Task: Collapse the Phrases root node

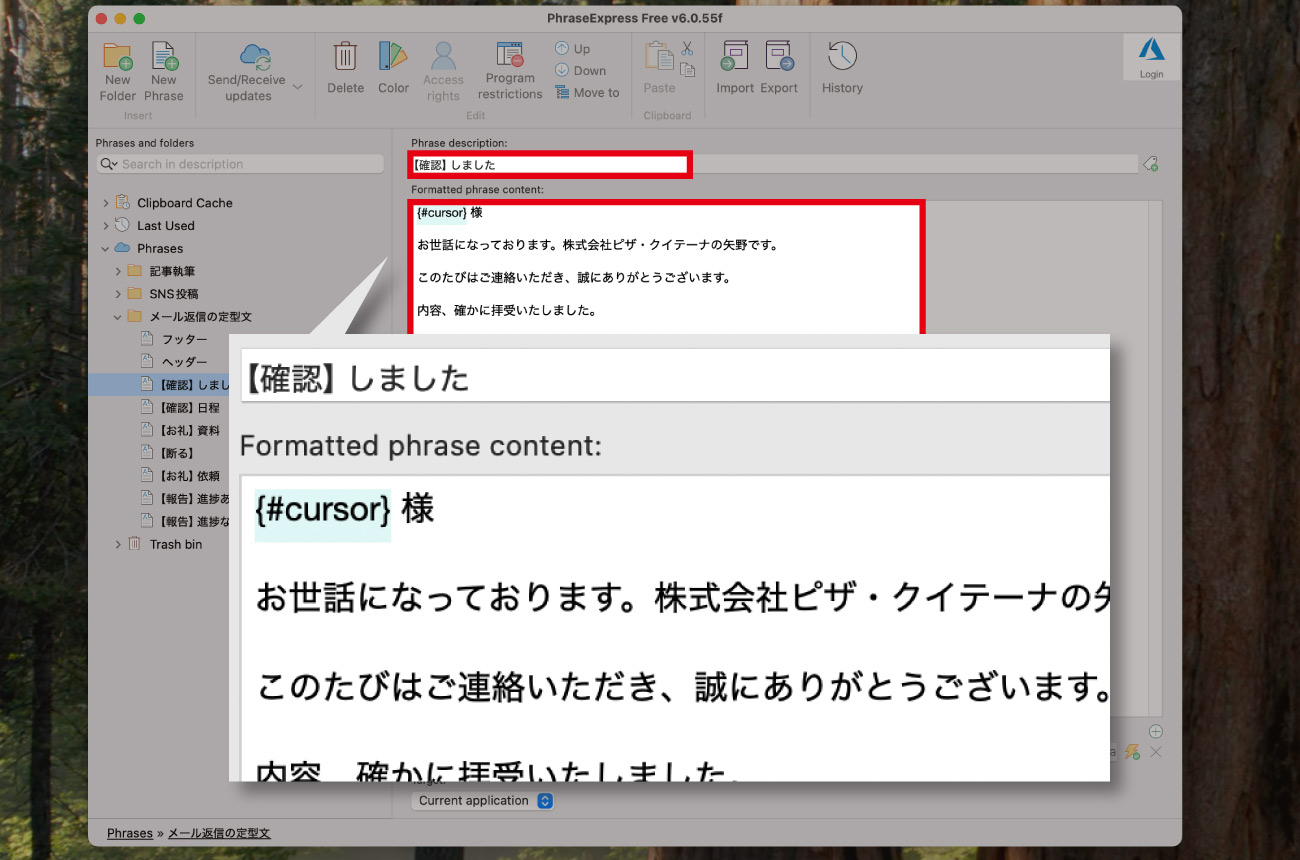Action: tap(106, 249)
